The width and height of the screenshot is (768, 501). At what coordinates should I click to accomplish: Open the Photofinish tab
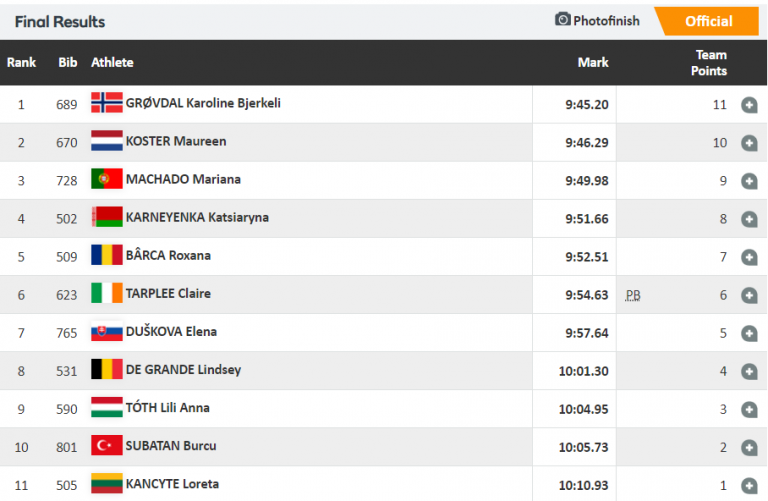click(x=605, y=20)
